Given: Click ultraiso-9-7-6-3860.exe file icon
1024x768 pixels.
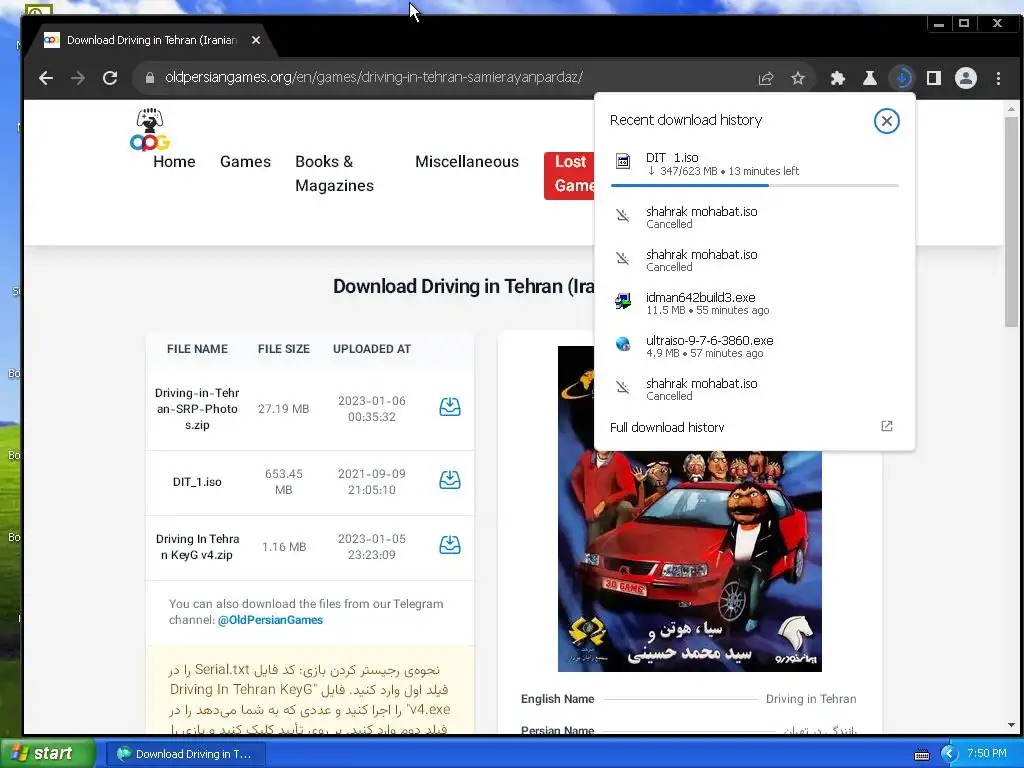Looking at the screenshot, I should pyautogui.click(x=623, y=345).
